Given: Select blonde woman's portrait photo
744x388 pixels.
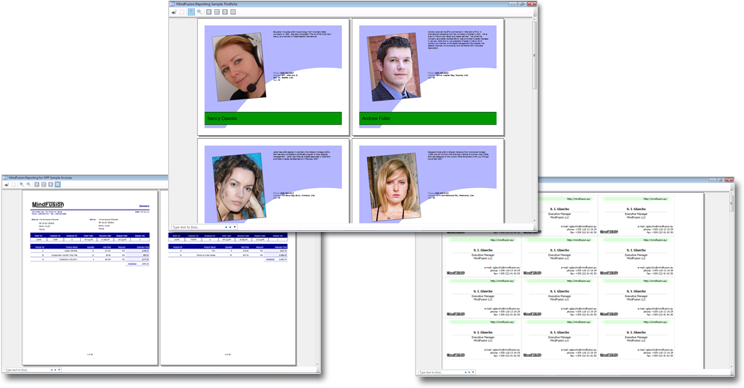Looking at the screenshot, I should [x=394, y=187].
